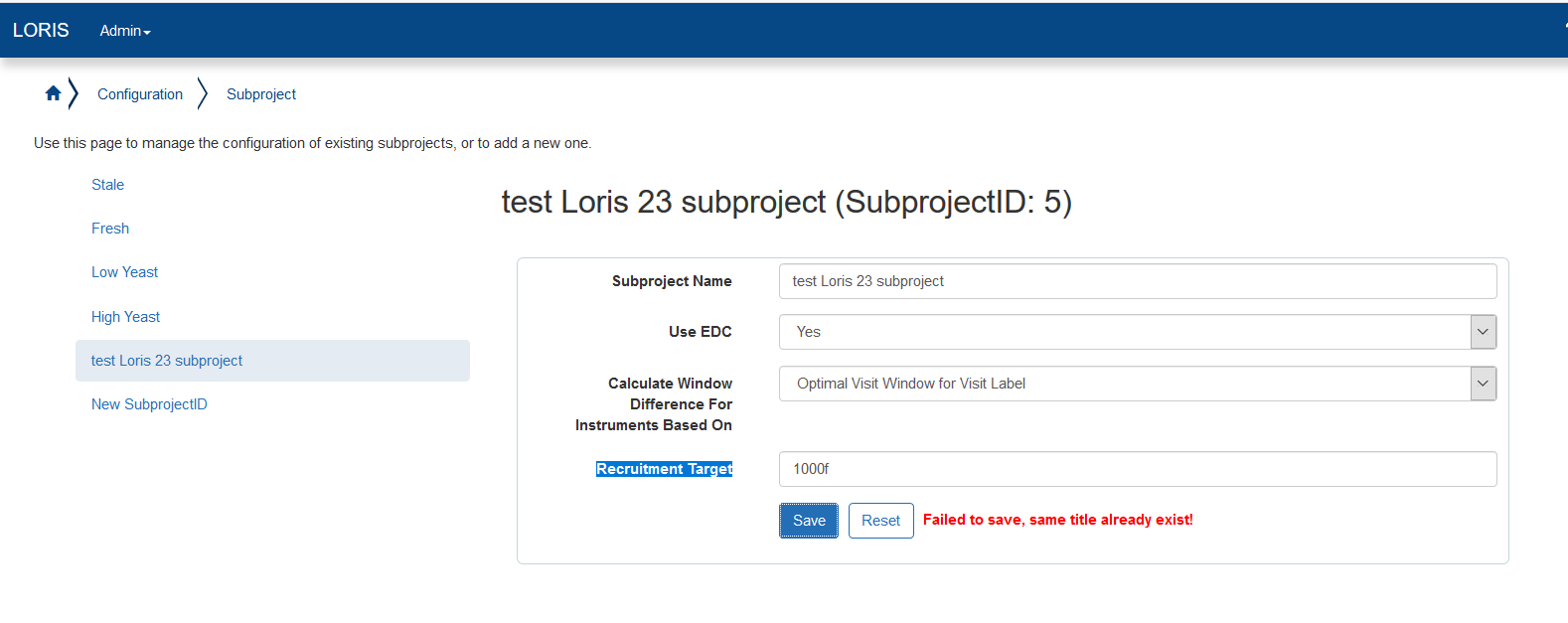
Task: Open the Admin menu
Action: [124, 31]
